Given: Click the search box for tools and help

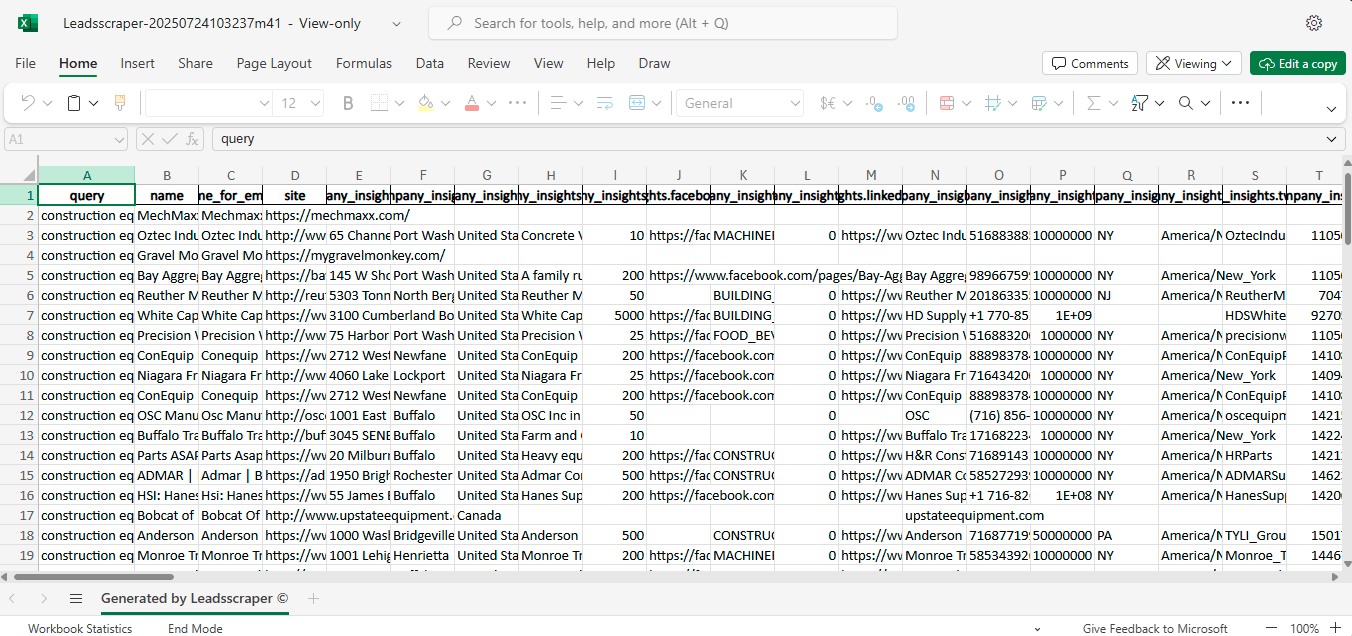Looking at the screenshot, I should (663, 23).
